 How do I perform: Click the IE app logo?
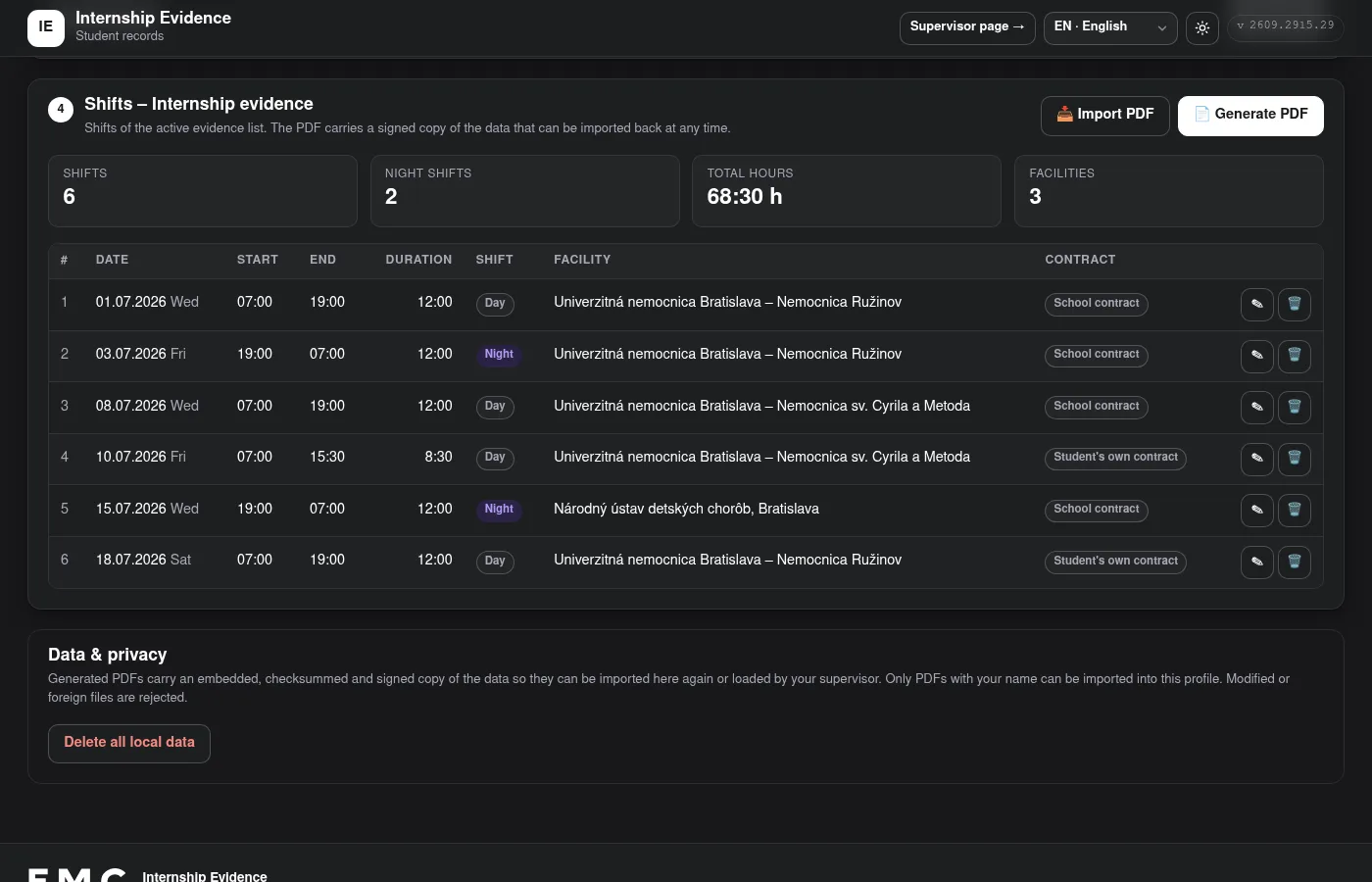tap(46, 27)
